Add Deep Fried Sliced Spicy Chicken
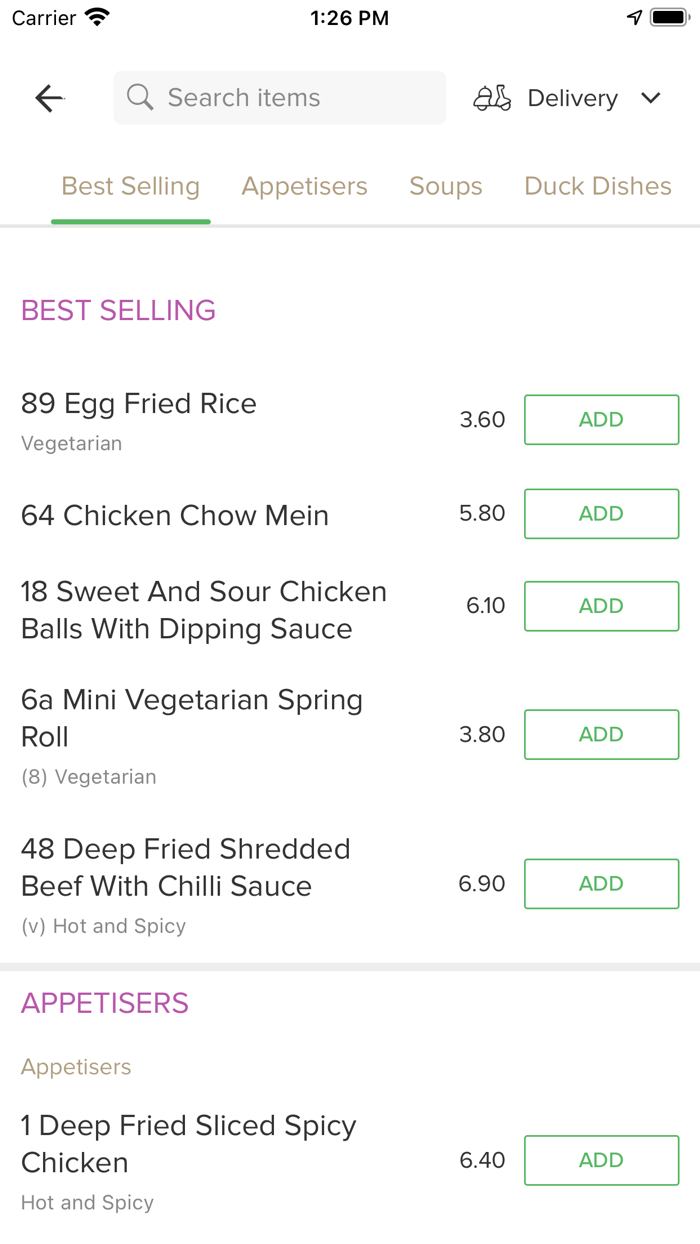The height and width of the screenshot is (1244, 700). point(601,1160)
